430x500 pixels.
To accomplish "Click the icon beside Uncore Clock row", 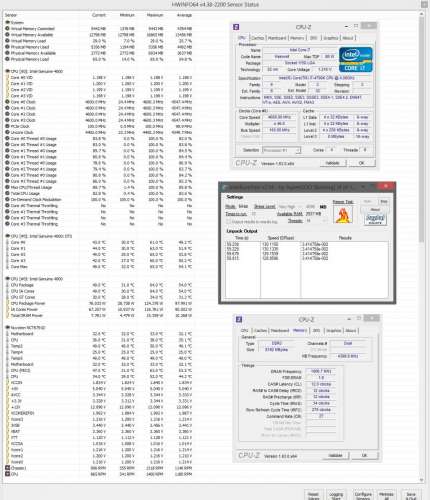I will pyautogui.click(x=7, y=132).
